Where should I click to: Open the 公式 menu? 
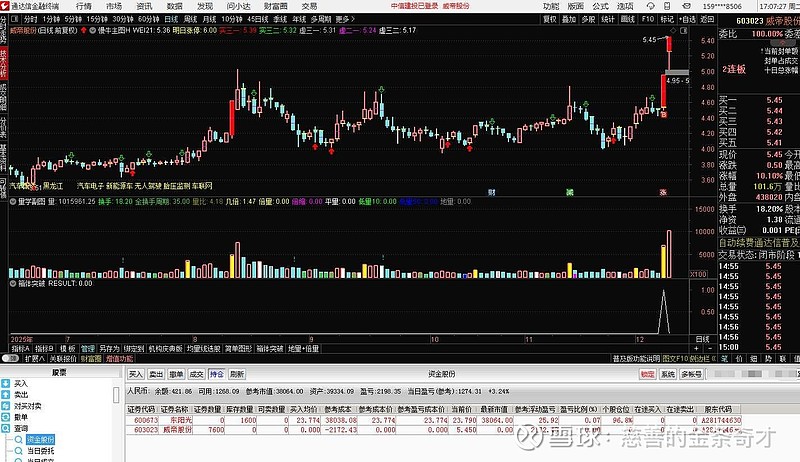pos(601,6)
